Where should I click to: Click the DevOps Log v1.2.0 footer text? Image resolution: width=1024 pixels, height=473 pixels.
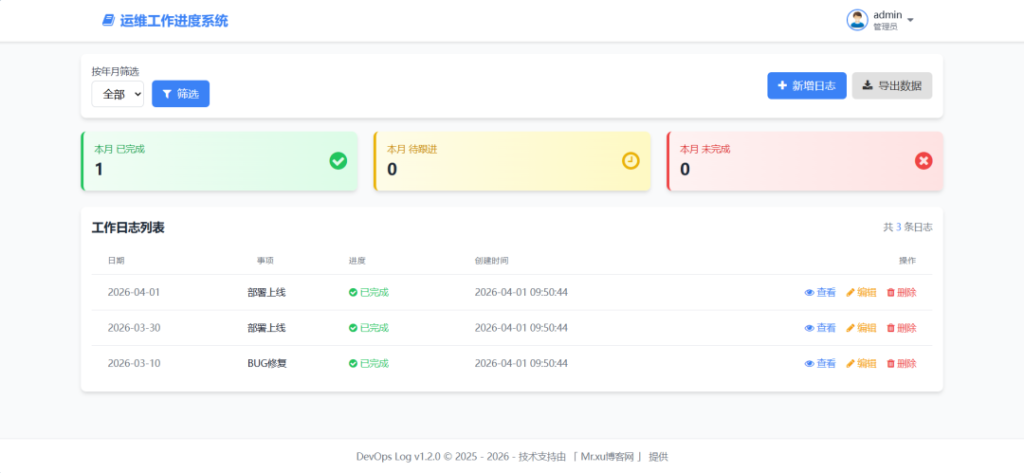[398, 457]
